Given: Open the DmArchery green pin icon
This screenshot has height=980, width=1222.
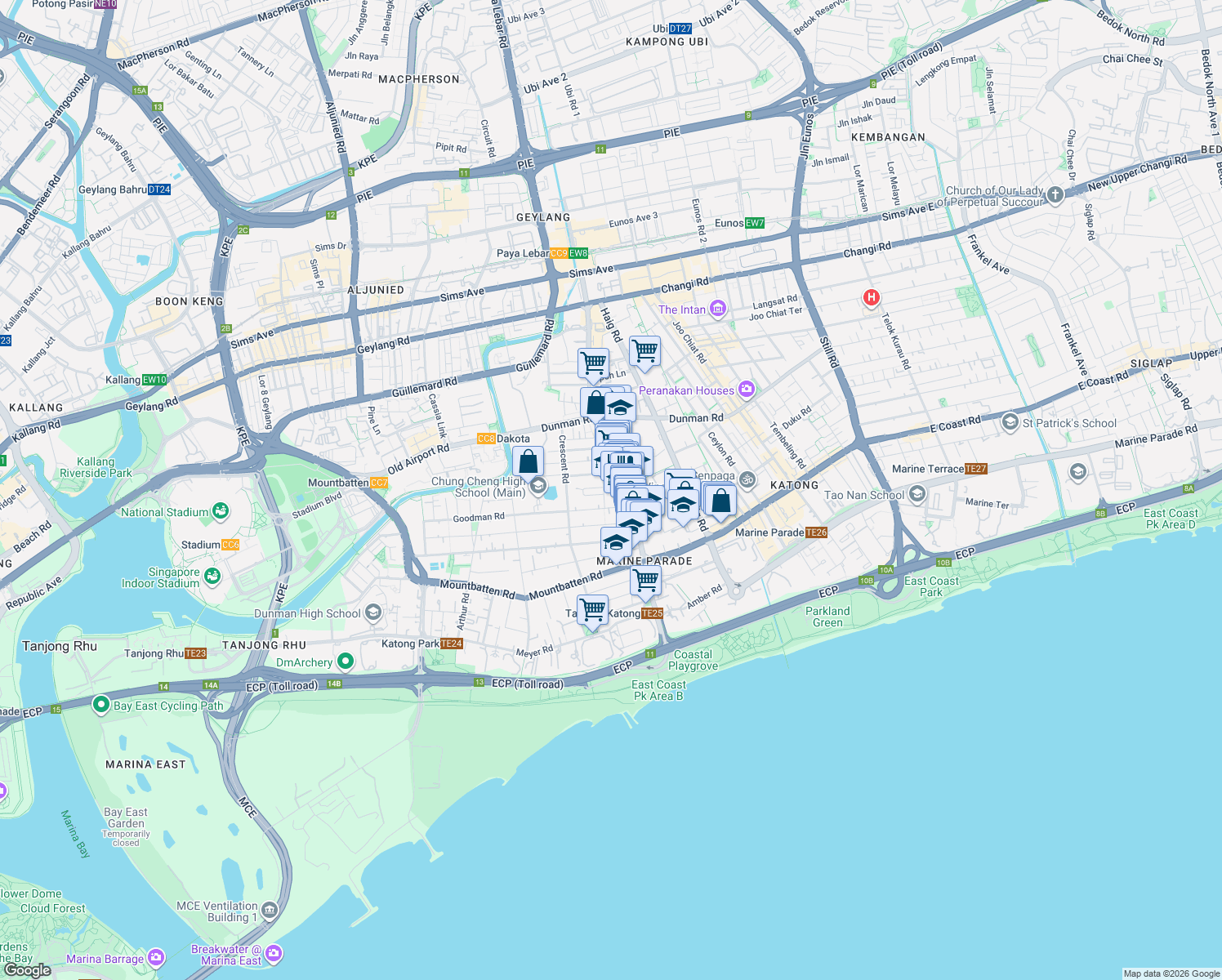Looking at the screenshot, I should 346,661.
